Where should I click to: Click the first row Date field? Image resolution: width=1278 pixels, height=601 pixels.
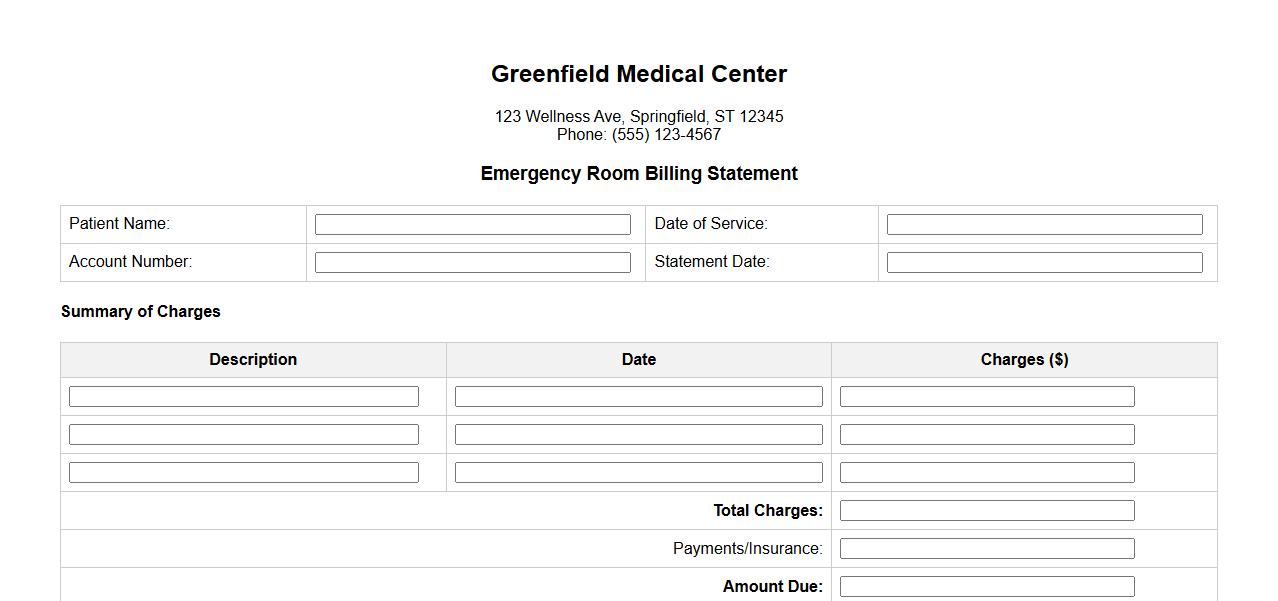[x=638, y=397]
